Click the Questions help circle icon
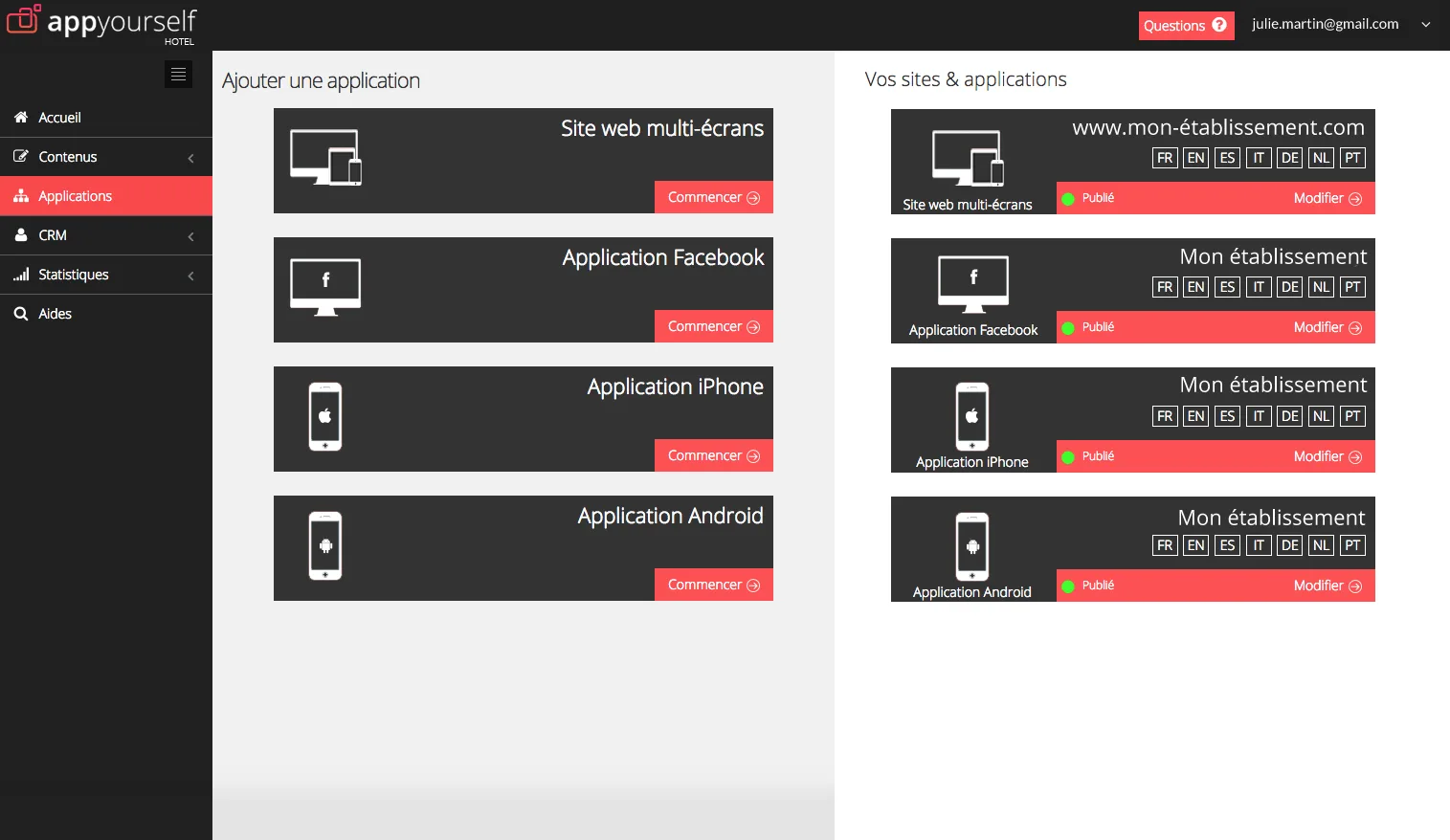Viewport: 1450px width, 840px height. (x=1219, y=25)
